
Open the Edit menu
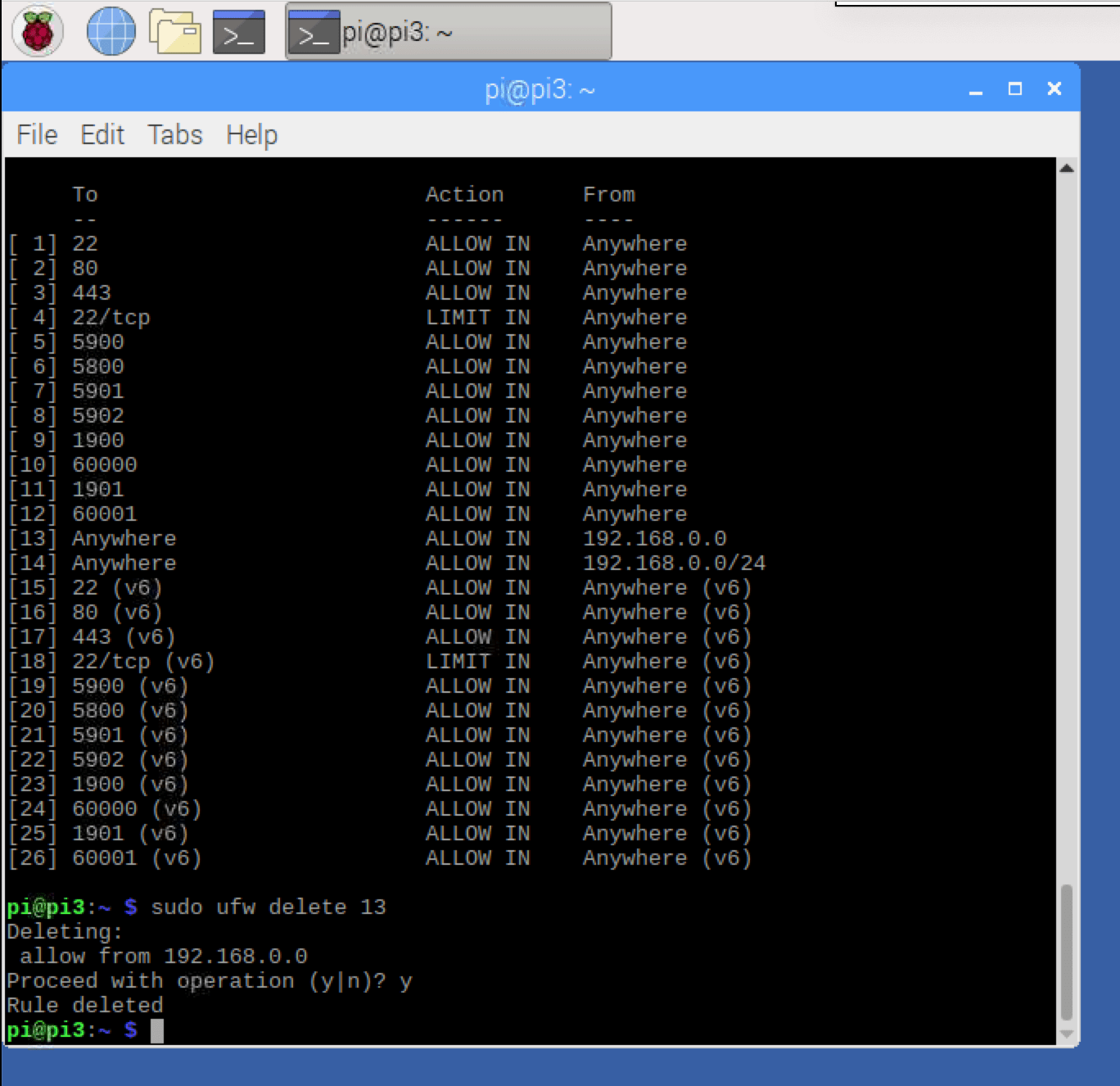(x=102, y=134)
